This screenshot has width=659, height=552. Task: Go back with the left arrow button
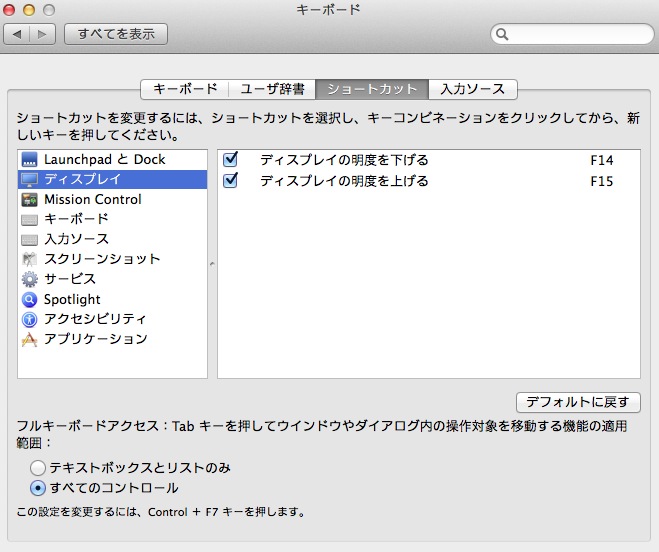point(17,34)
